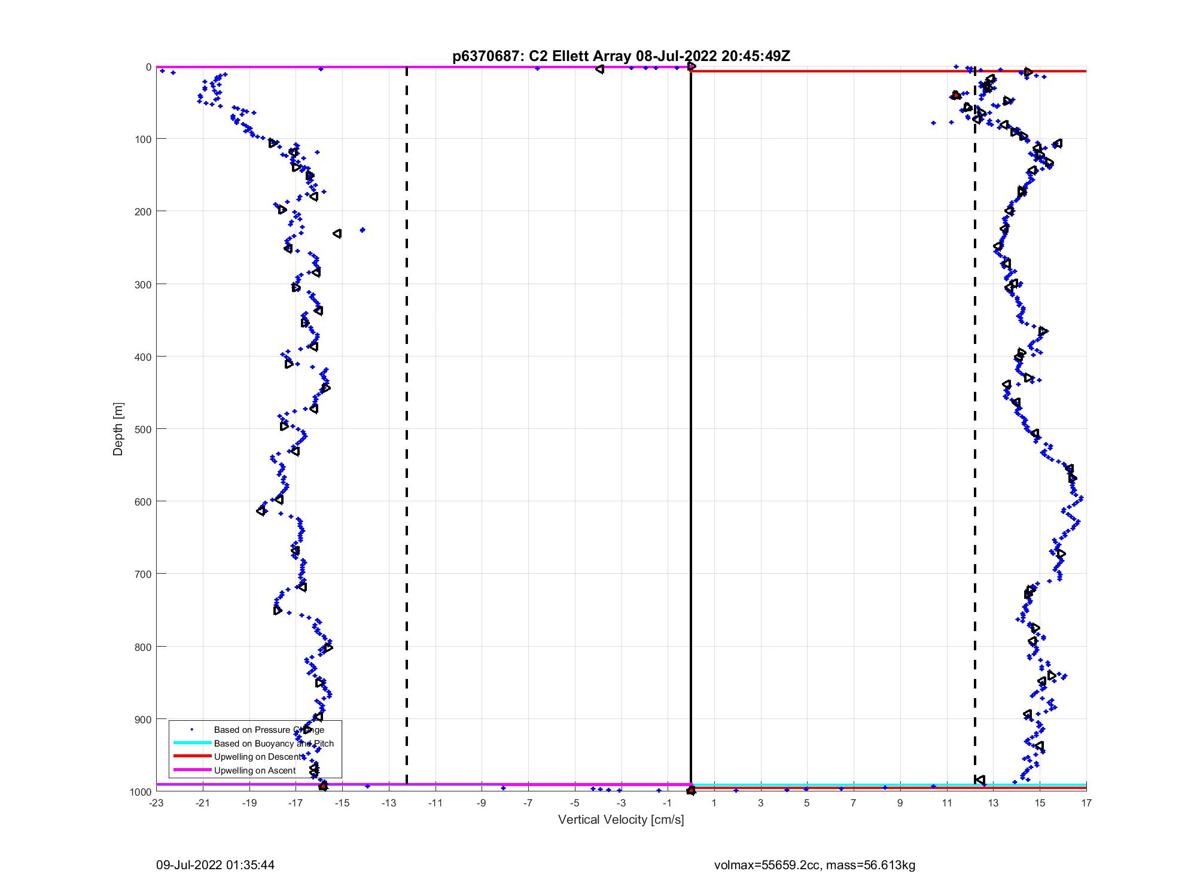Click positive velocity tick label '3'
This screenshot has width=1200, height=889.
pos(761,802)
